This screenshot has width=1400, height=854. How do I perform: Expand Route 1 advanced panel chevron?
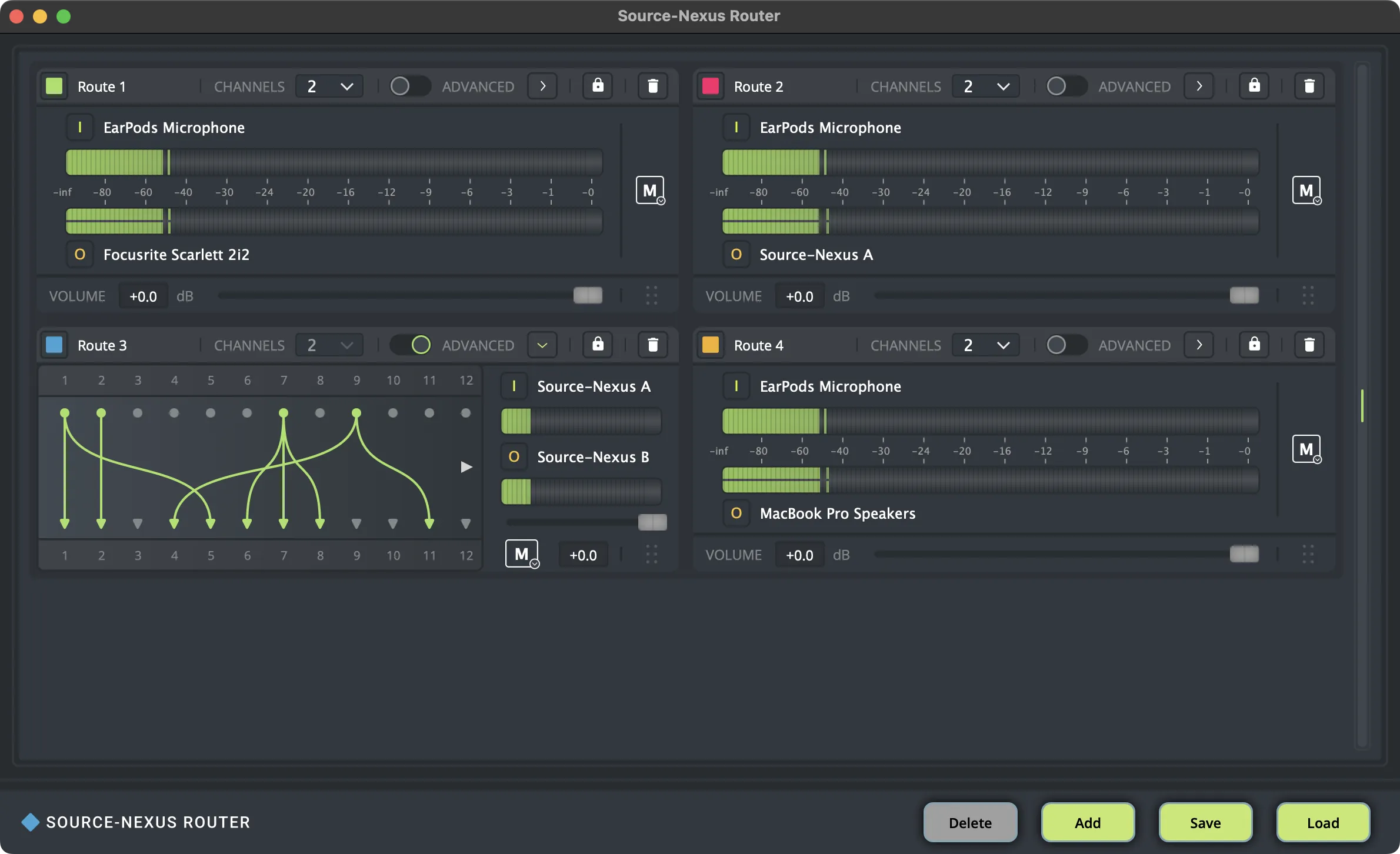tap(542, 86)
